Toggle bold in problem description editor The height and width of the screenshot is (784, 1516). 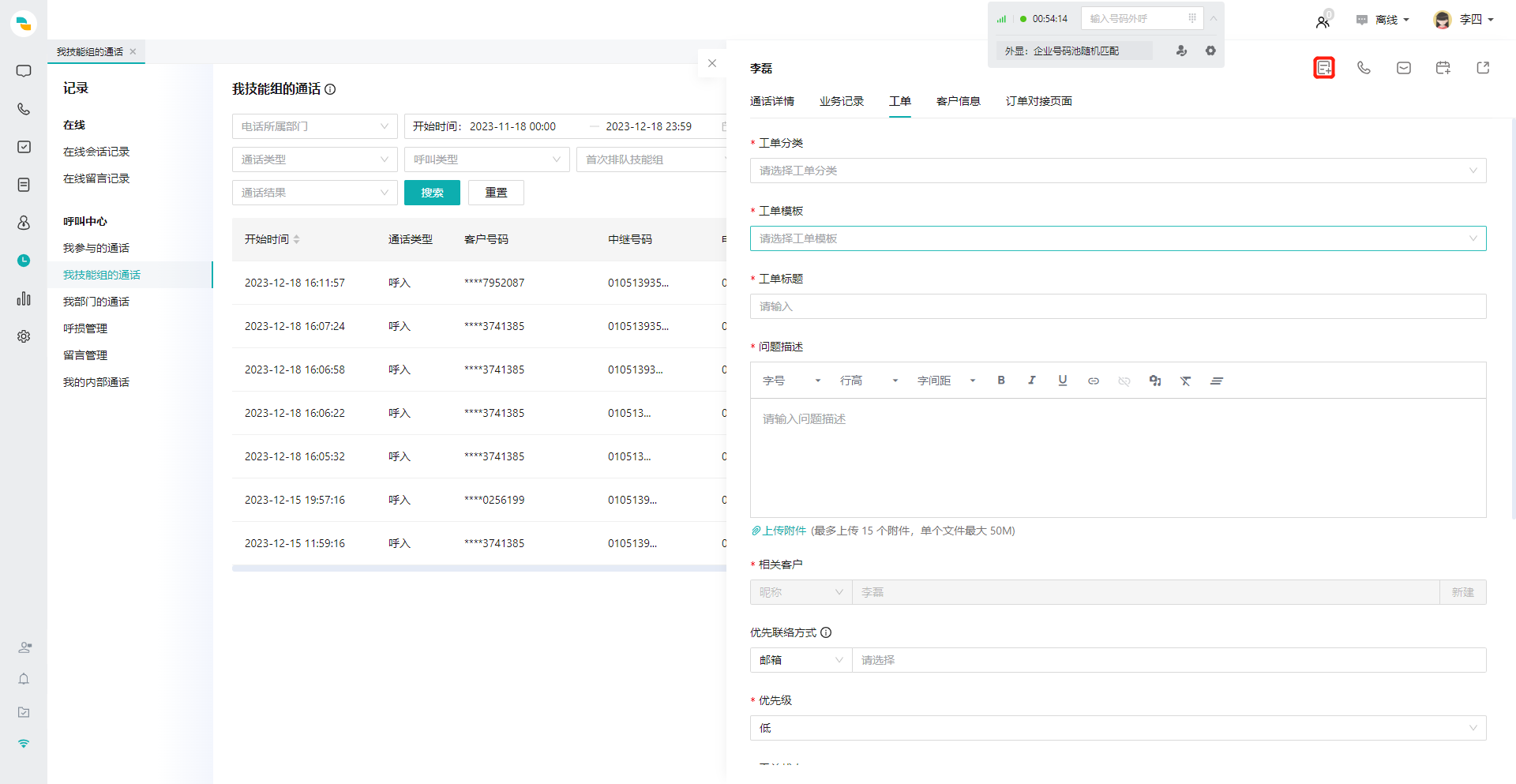point(1001,381)
